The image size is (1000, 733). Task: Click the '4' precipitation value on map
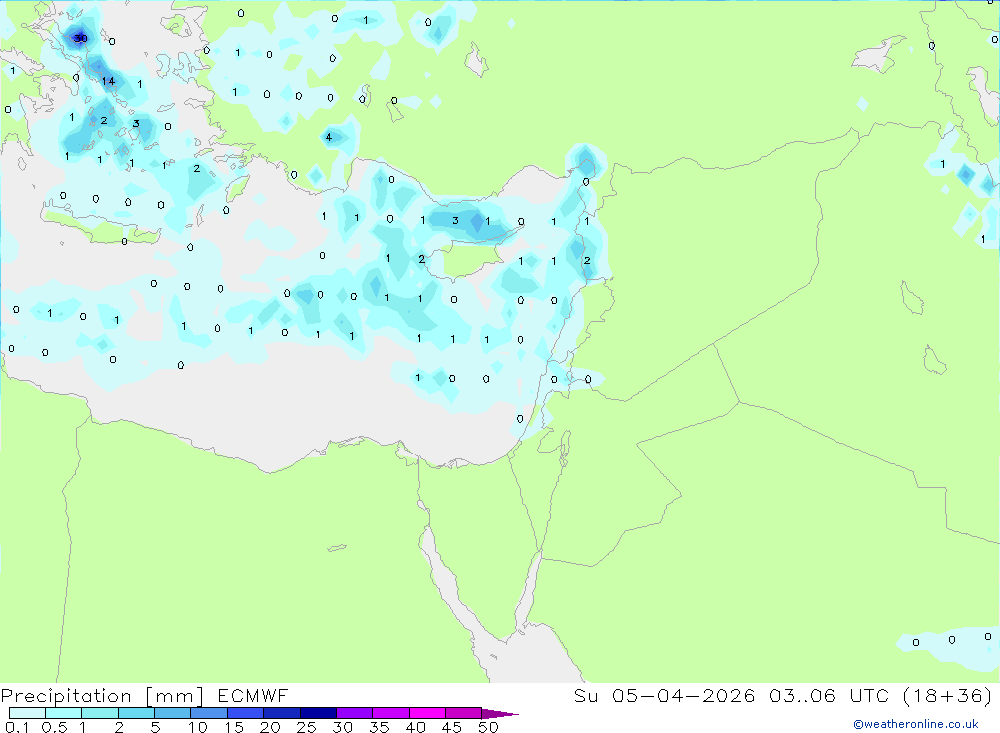[x=328, y=137]
